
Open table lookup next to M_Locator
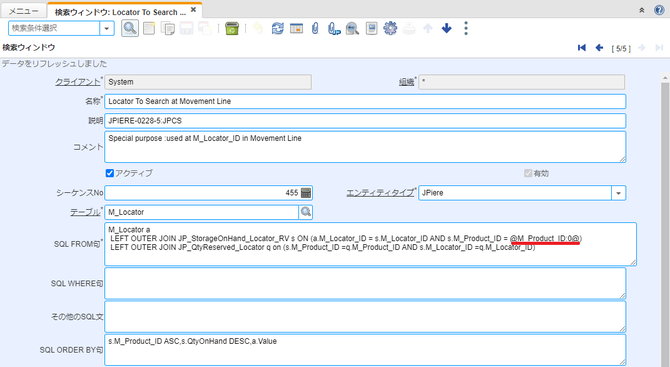(306, 212)
